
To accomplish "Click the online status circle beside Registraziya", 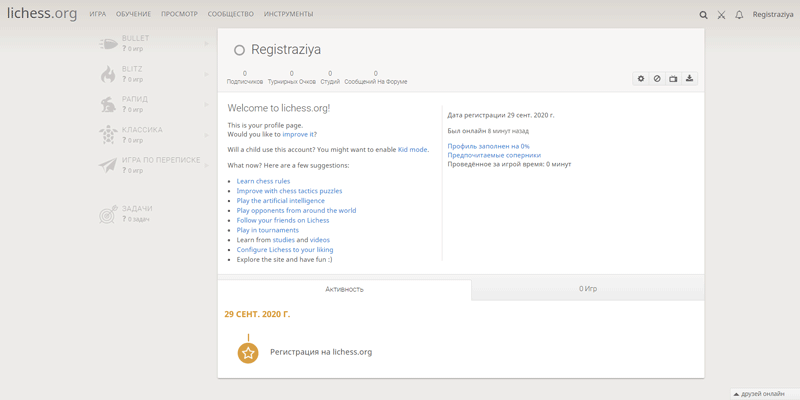I will coord(239,50).
